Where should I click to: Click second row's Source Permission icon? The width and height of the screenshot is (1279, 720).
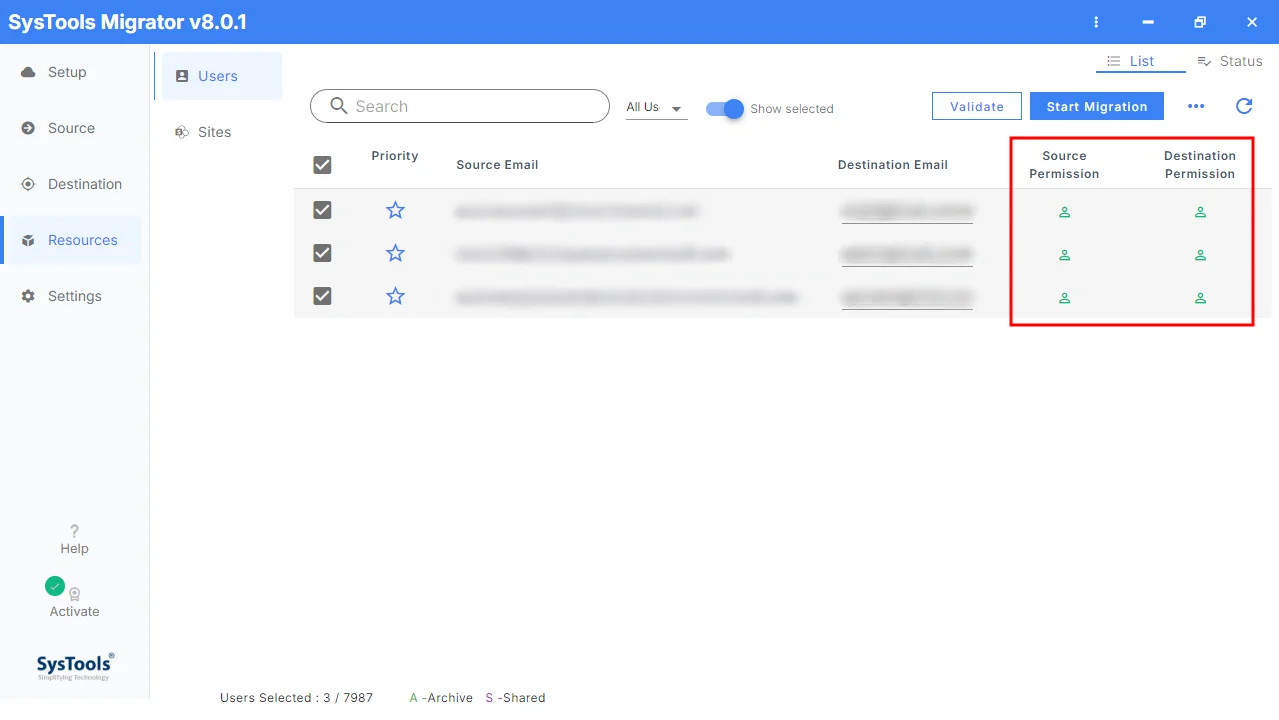pyautogui.click(x=1065, y=255)
